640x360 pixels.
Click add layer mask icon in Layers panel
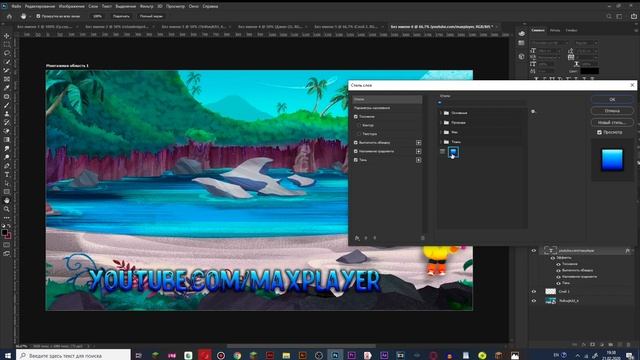tap(592, 345)
